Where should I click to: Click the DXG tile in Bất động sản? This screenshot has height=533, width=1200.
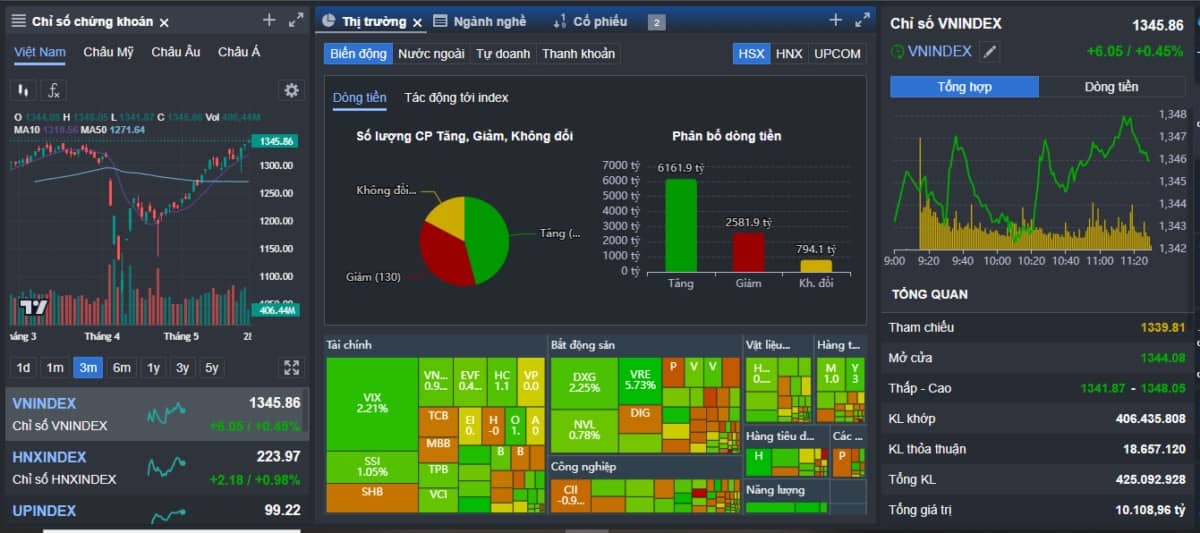(584, 383)
